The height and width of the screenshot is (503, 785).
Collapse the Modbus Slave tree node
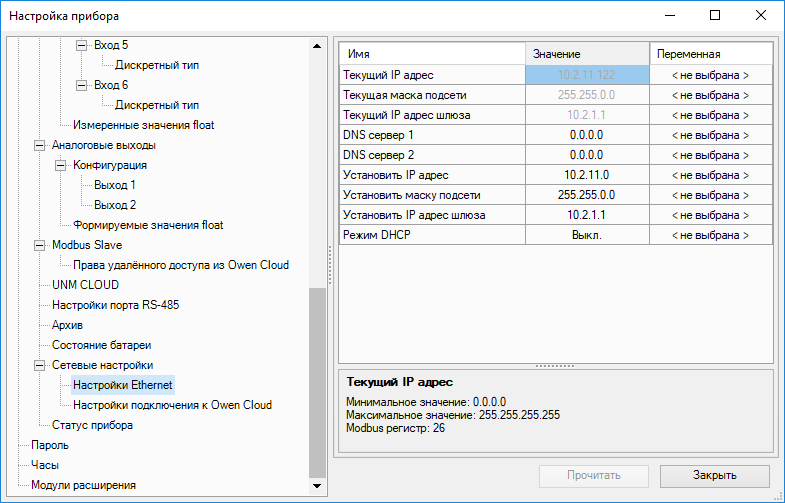tap(40, 245)
